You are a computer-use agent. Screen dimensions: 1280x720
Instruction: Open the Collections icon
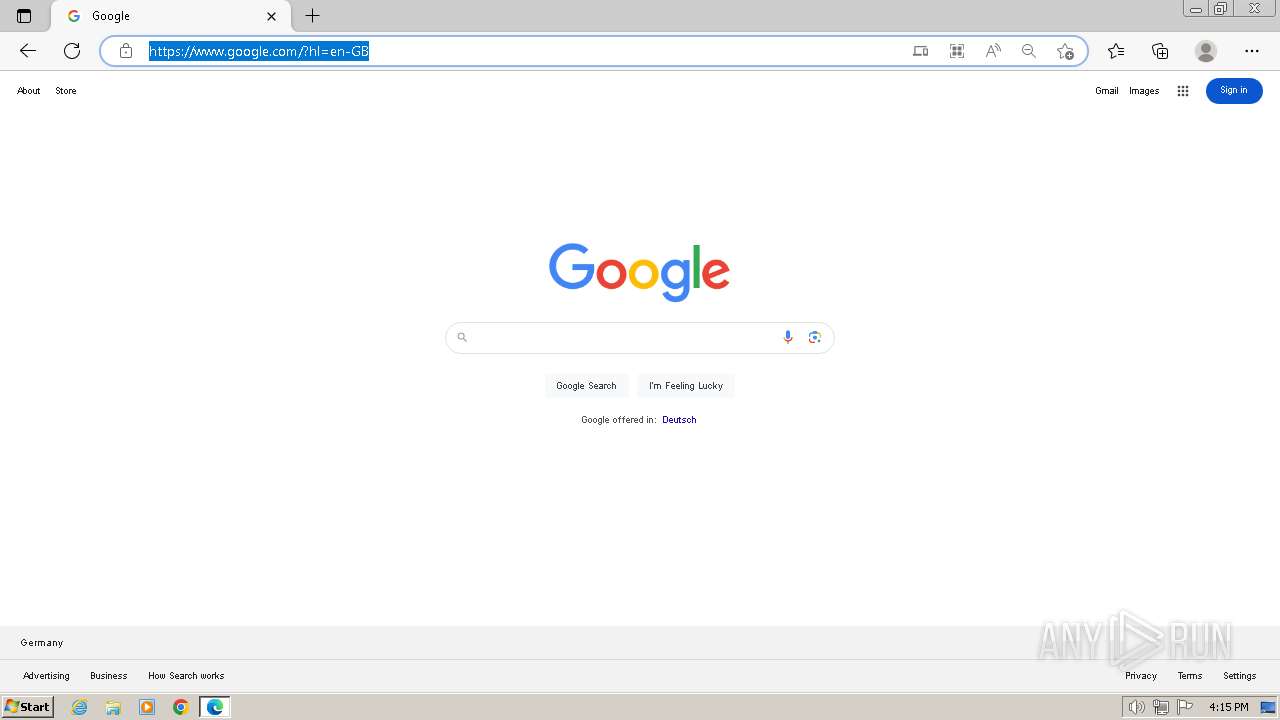point(1160,51)
